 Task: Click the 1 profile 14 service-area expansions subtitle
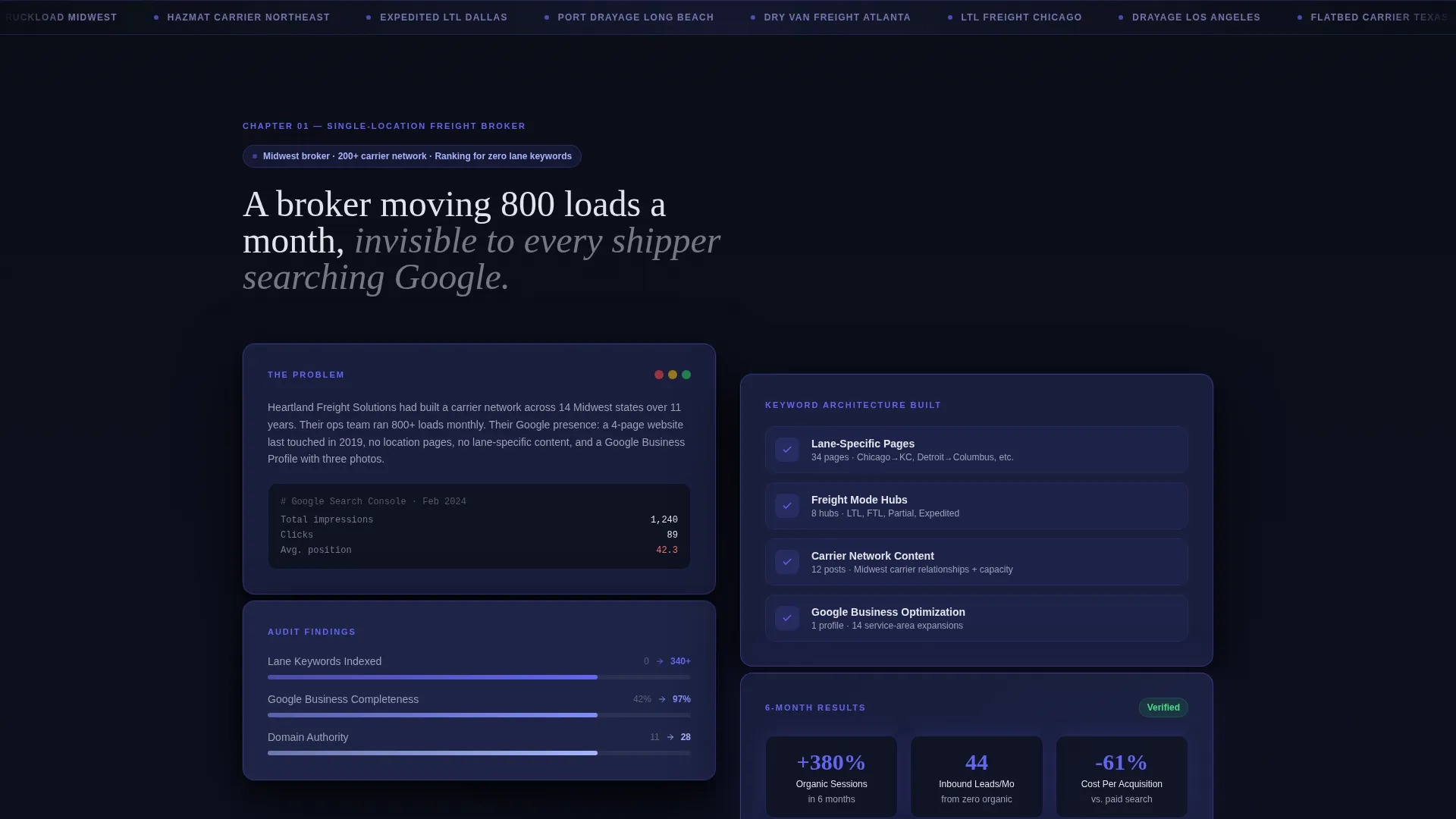coord(887,626)
